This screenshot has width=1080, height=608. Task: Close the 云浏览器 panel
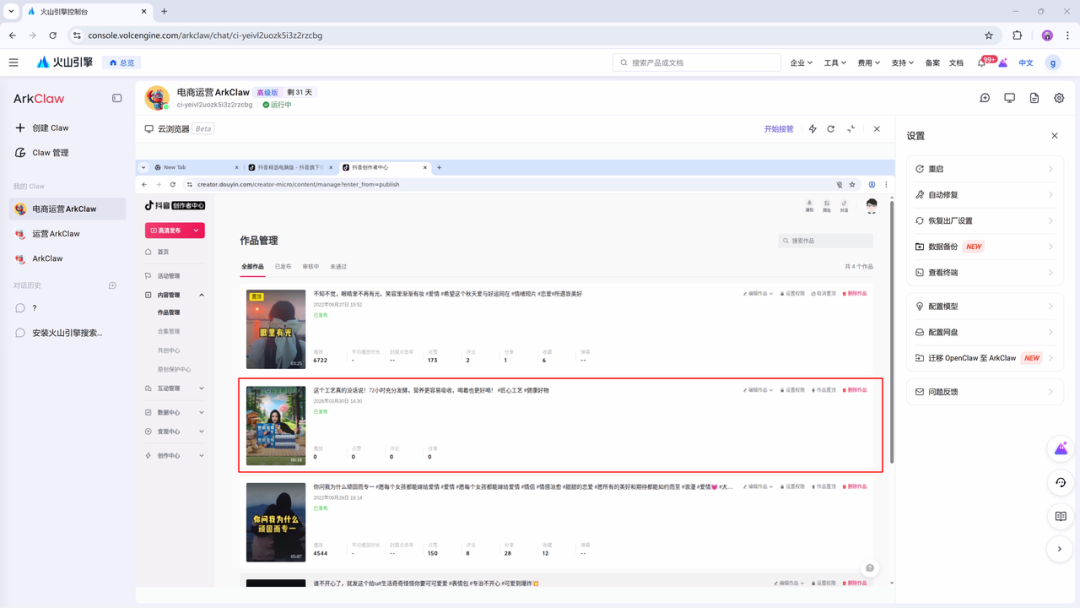(x=877, y=129)
